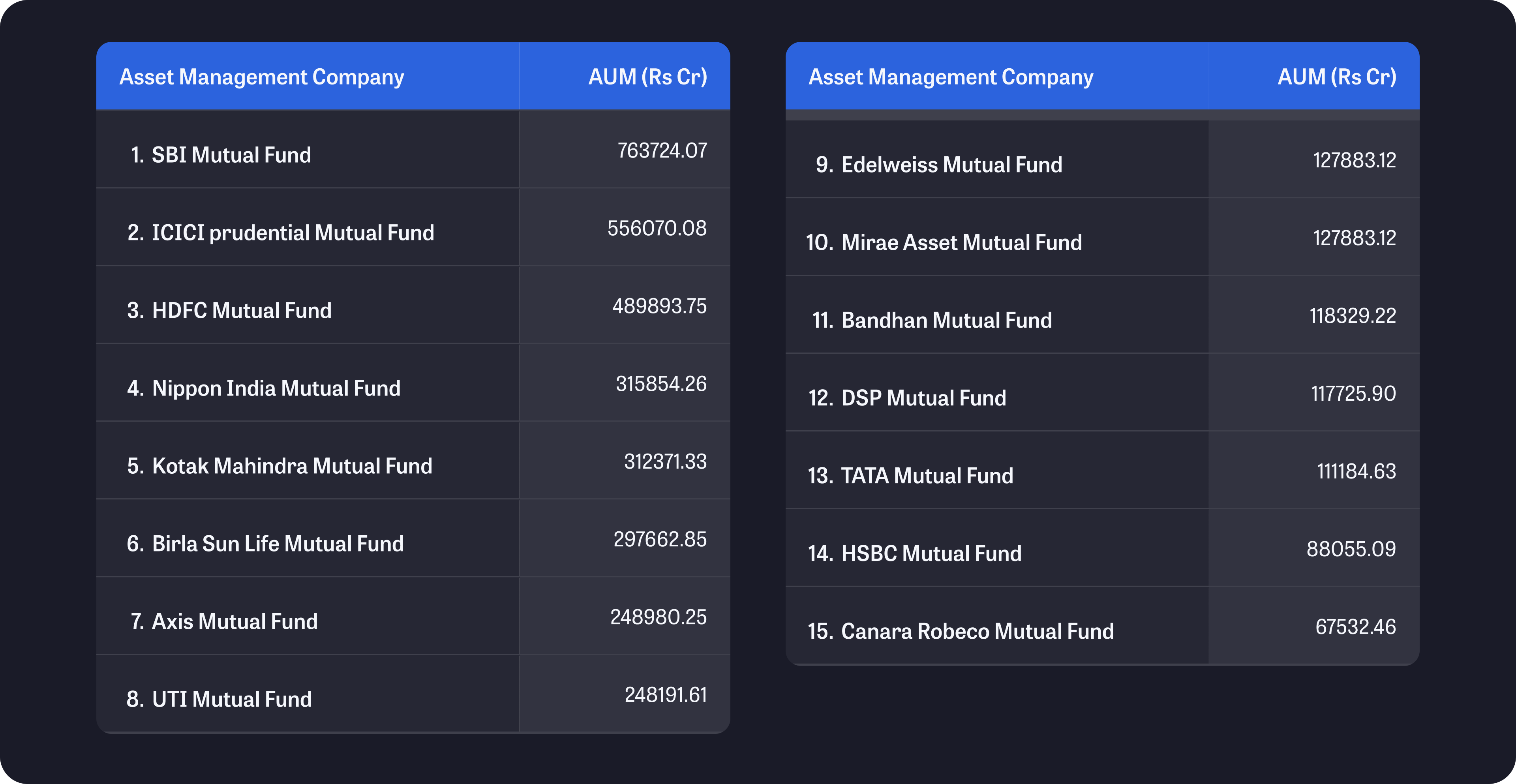1516x784 pixels.
Task: Select the ICICI prudential Mutual Fund entry
Action: point(293,233)
